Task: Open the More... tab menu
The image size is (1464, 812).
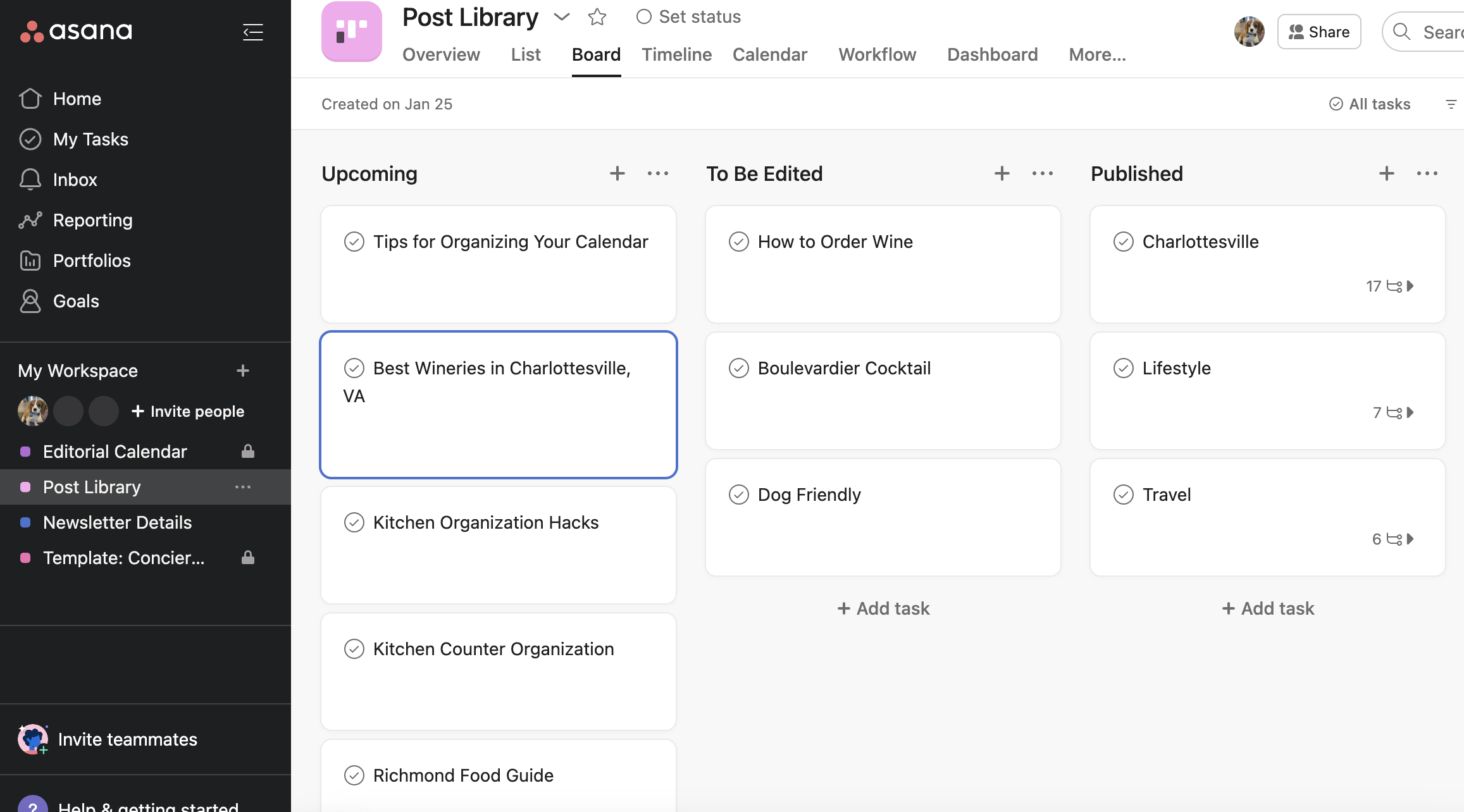Action: 1097,54
